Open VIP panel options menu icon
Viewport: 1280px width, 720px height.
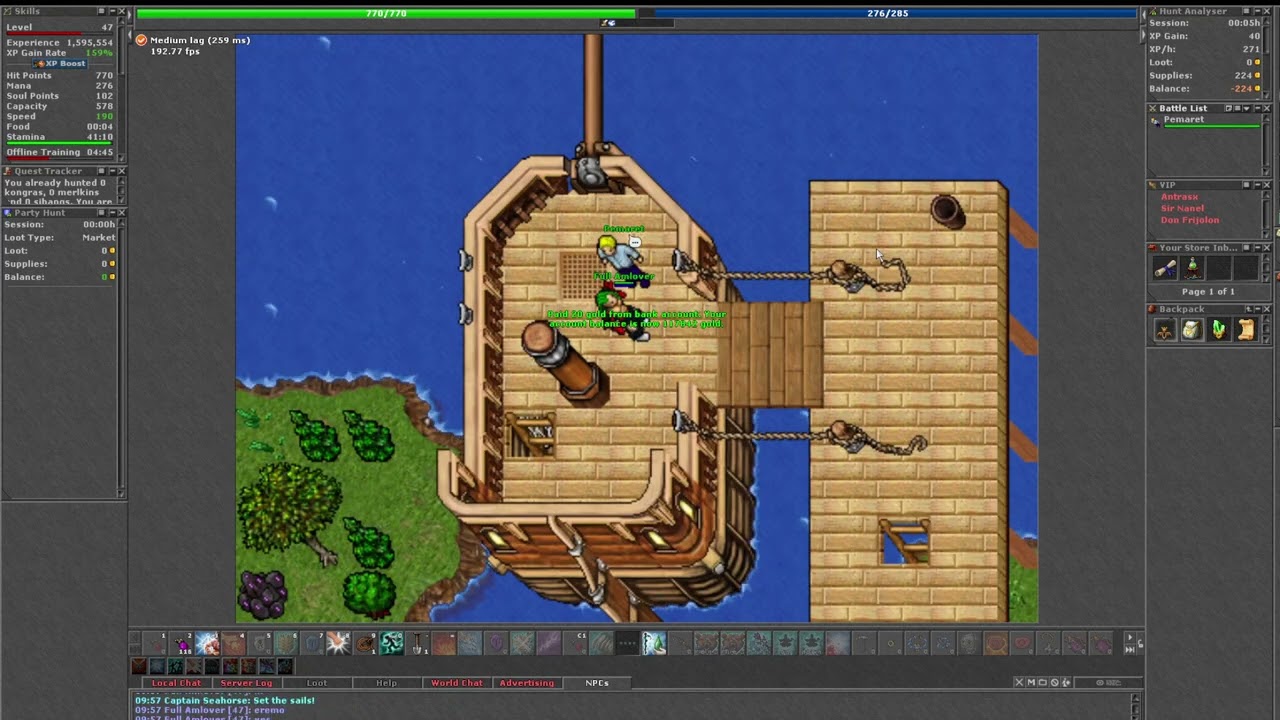click(x=1245, y=185)
